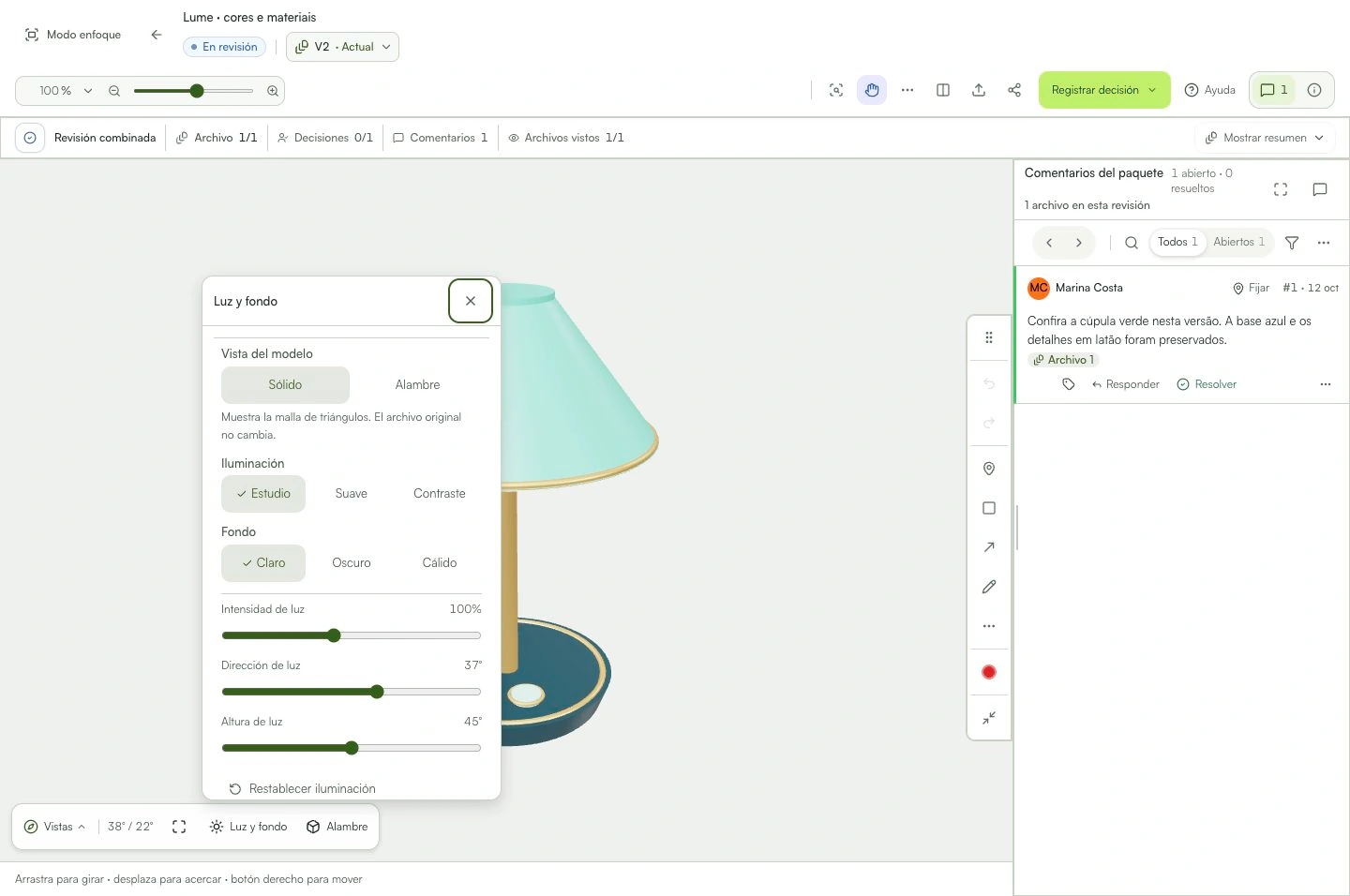Click Responder on the comment
Image resolution: width=1350 pixels, height=896 pixels.
click(x=1125, y=384)
